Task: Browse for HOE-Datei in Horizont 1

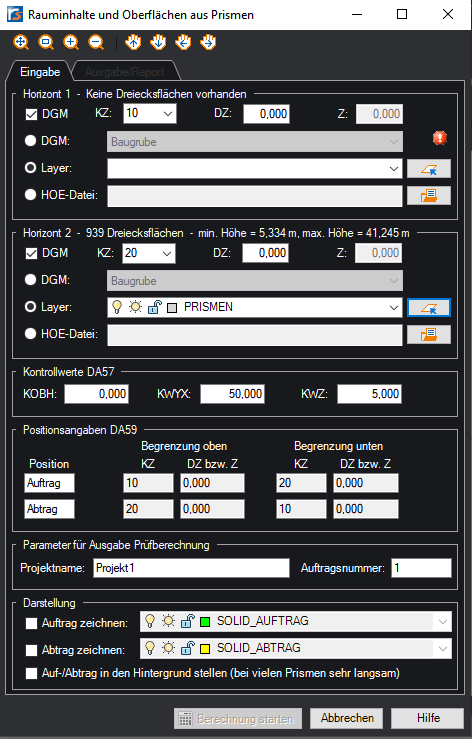Action: tap(429, 196)
